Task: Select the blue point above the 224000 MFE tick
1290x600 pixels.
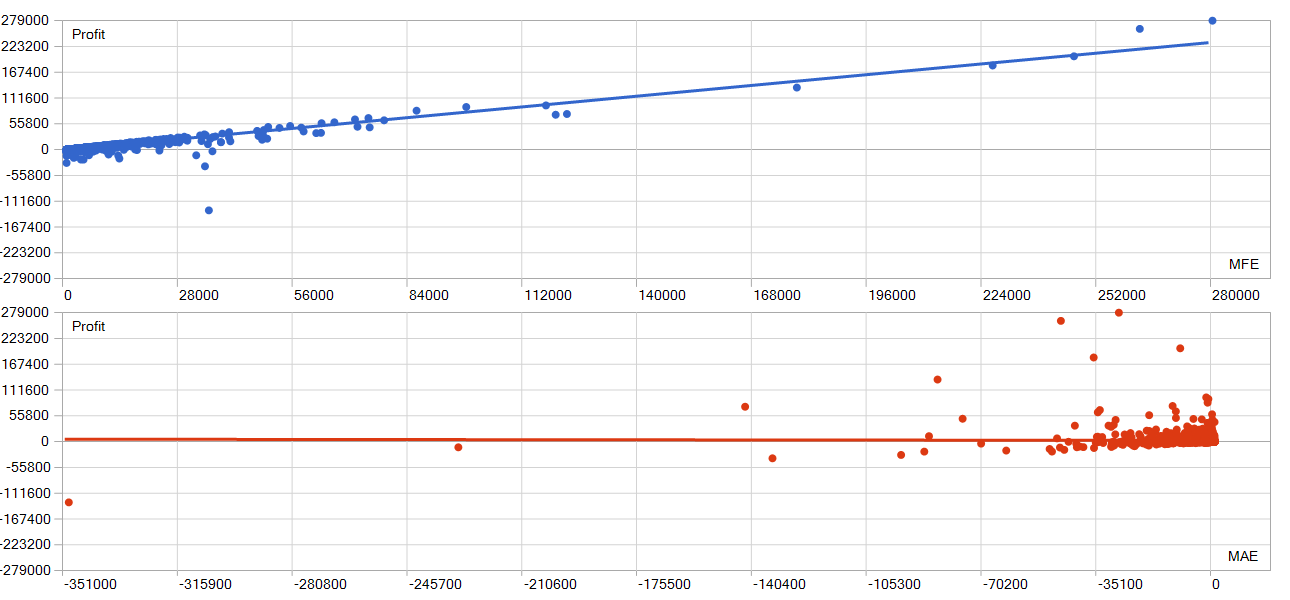Action: pos(992,65)
